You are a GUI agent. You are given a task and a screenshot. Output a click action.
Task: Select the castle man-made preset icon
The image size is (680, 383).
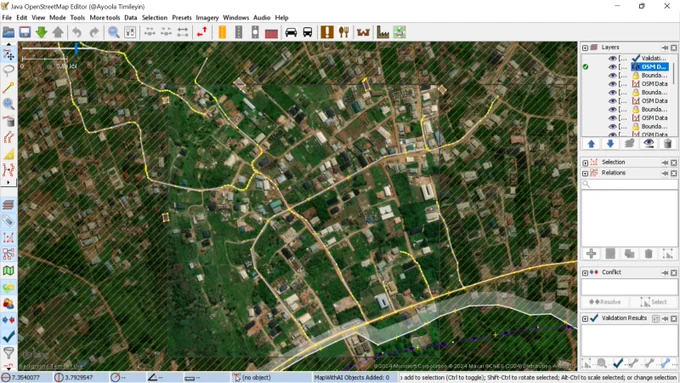click(363, 32)
